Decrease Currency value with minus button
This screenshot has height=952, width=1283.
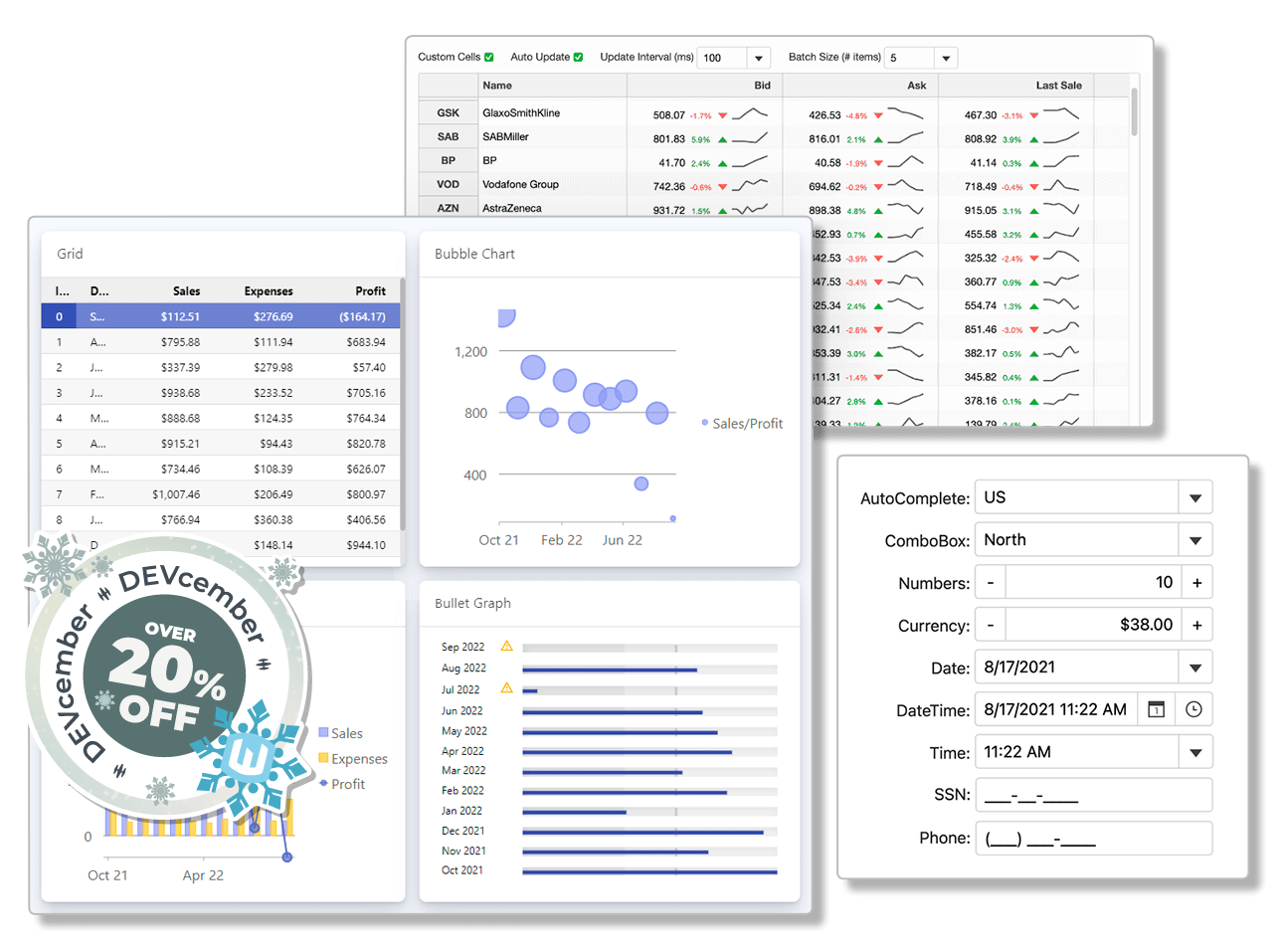[991, 626]
